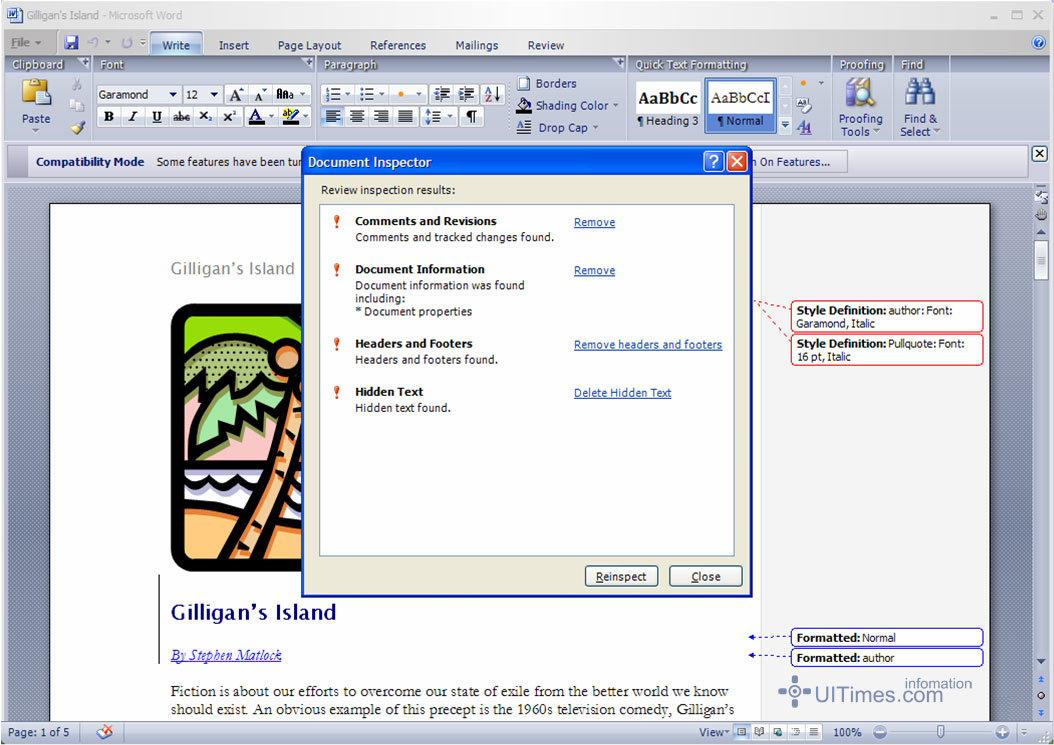Screen dimensions: 1054x745
Task: Click the Borders icon
Action: click(x=524, y=84)
